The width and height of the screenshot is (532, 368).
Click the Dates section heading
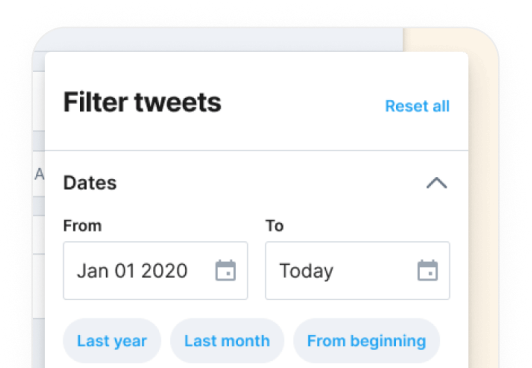tap(90, 183)
